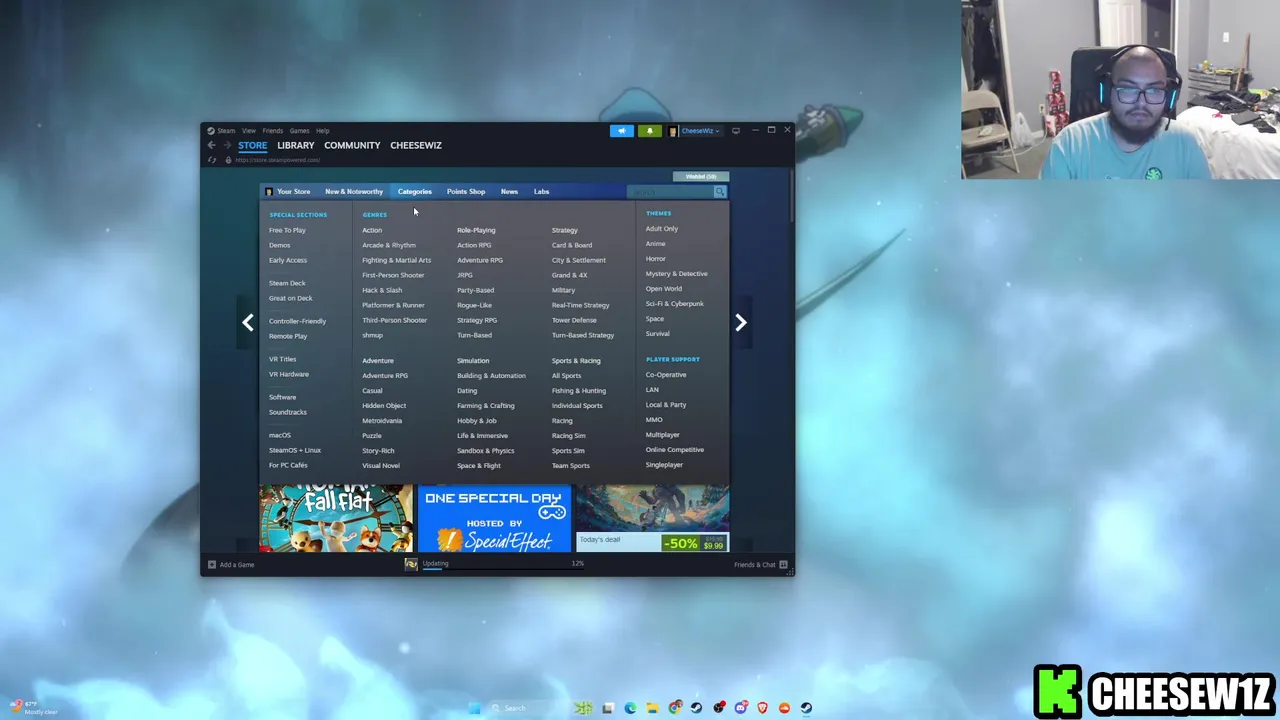The width and height of the screenshot is (1280, 720).
Task: Select the STORE tab
Action: pyautogui.click(x=253, y=145)
